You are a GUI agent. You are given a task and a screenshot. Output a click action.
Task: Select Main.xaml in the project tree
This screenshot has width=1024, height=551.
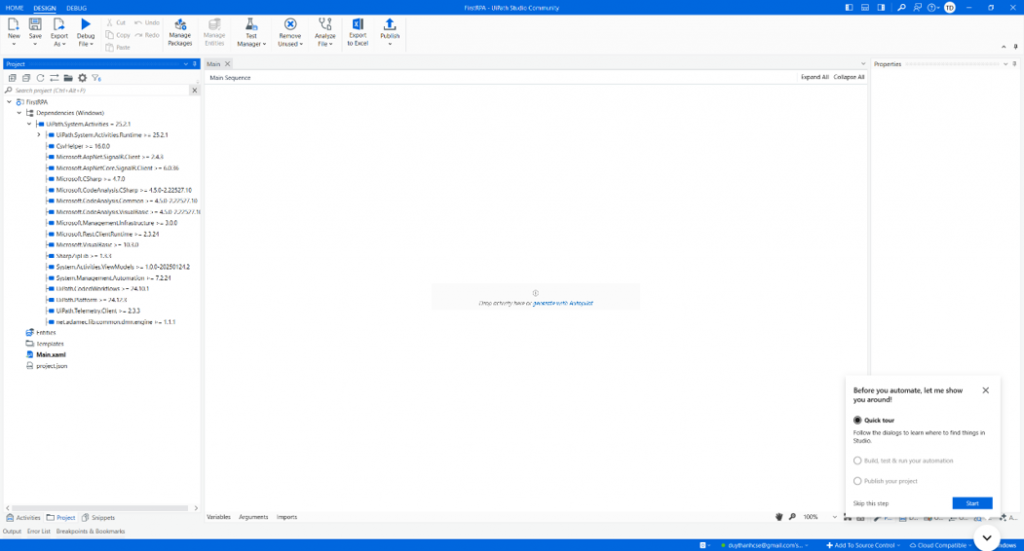point(50,354)
